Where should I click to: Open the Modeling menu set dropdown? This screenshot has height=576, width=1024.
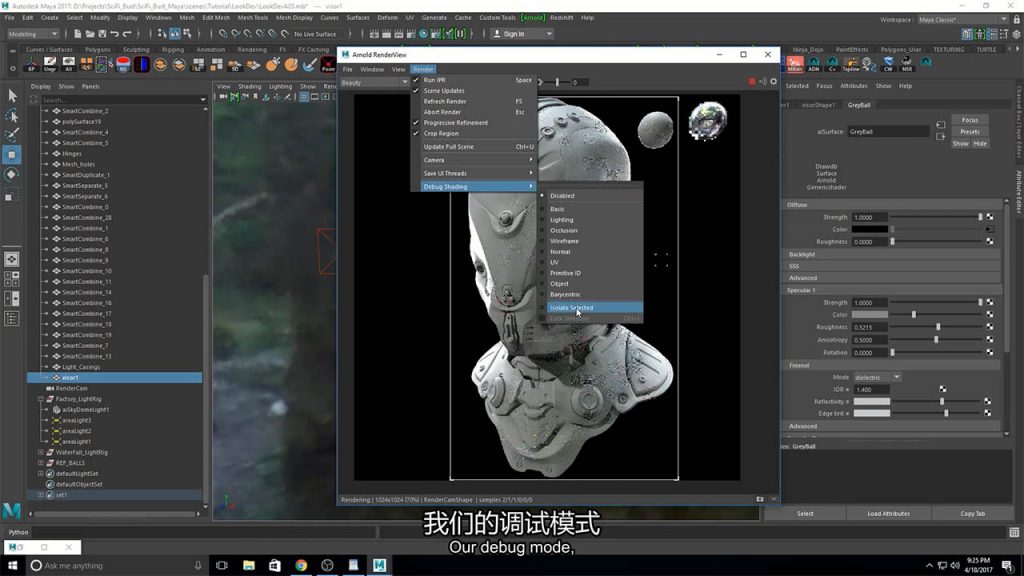(33, 34)
